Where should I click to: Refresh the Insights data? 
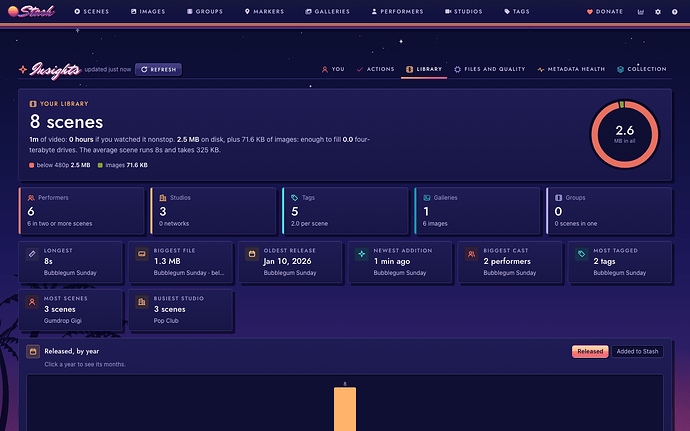[158, 70]
